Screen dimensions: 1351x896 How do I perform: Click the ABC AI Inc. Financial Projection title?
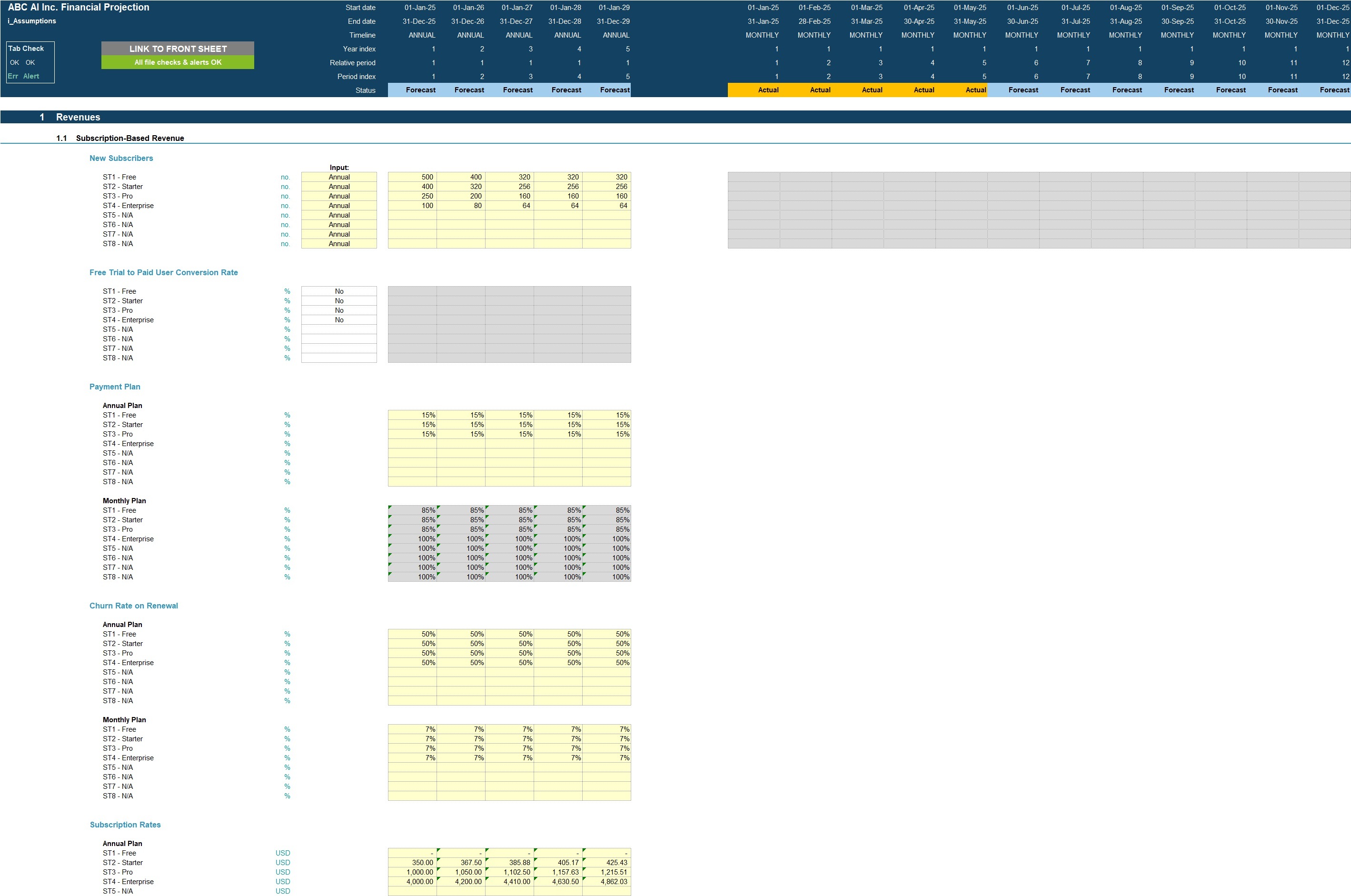pyautogui.click(x=78, y=8)
